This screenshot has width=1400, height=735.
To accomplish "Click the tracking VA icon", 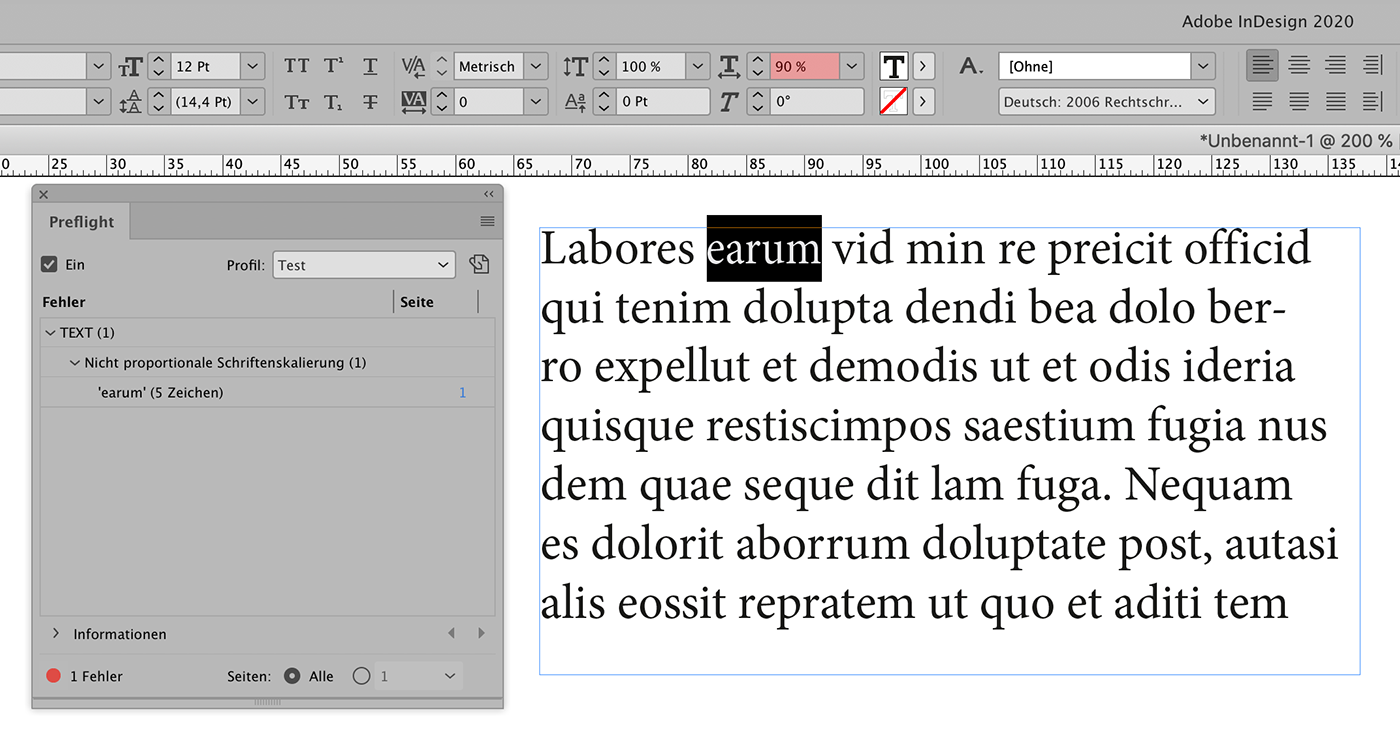I will (413, 102).
